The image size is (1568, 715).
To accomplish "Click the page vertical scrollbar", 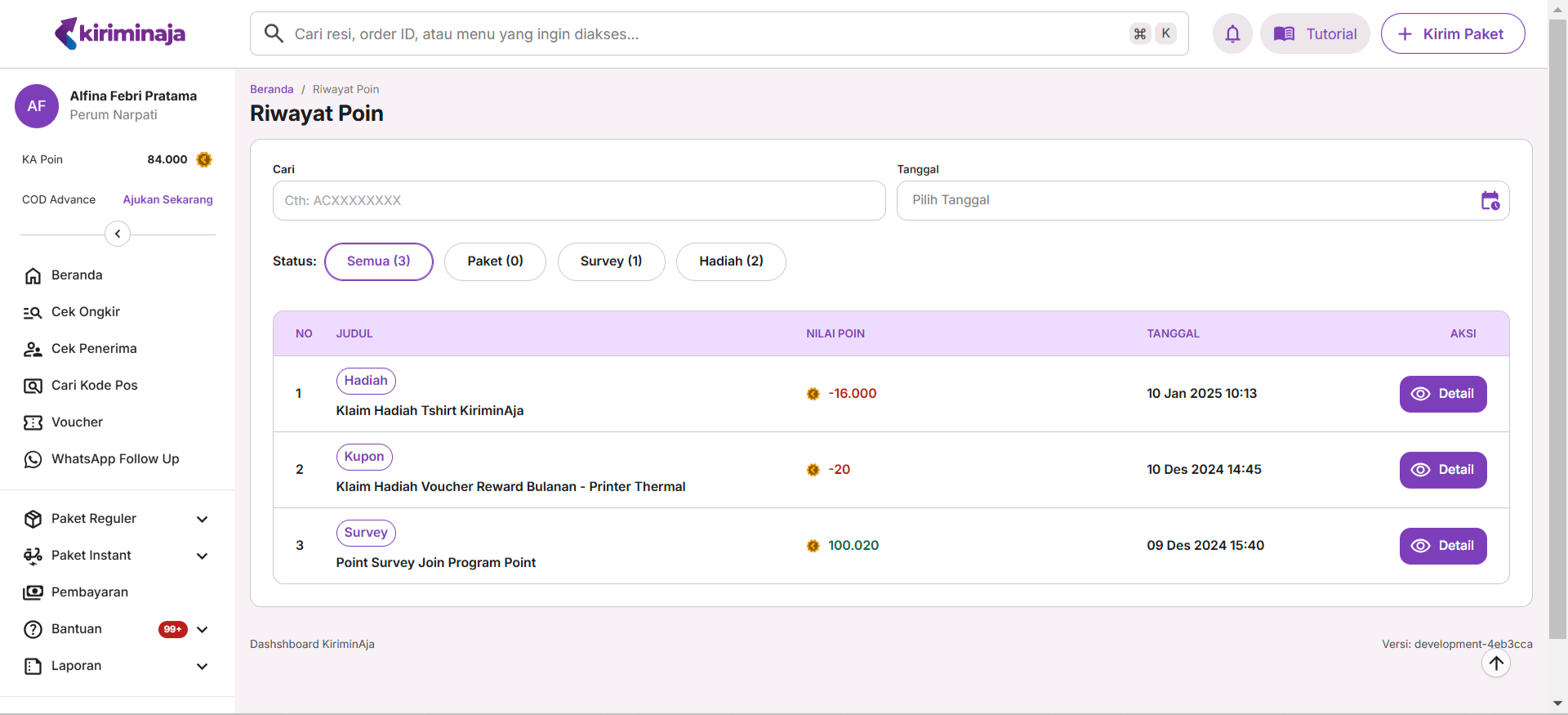I will coord(1557,327).
